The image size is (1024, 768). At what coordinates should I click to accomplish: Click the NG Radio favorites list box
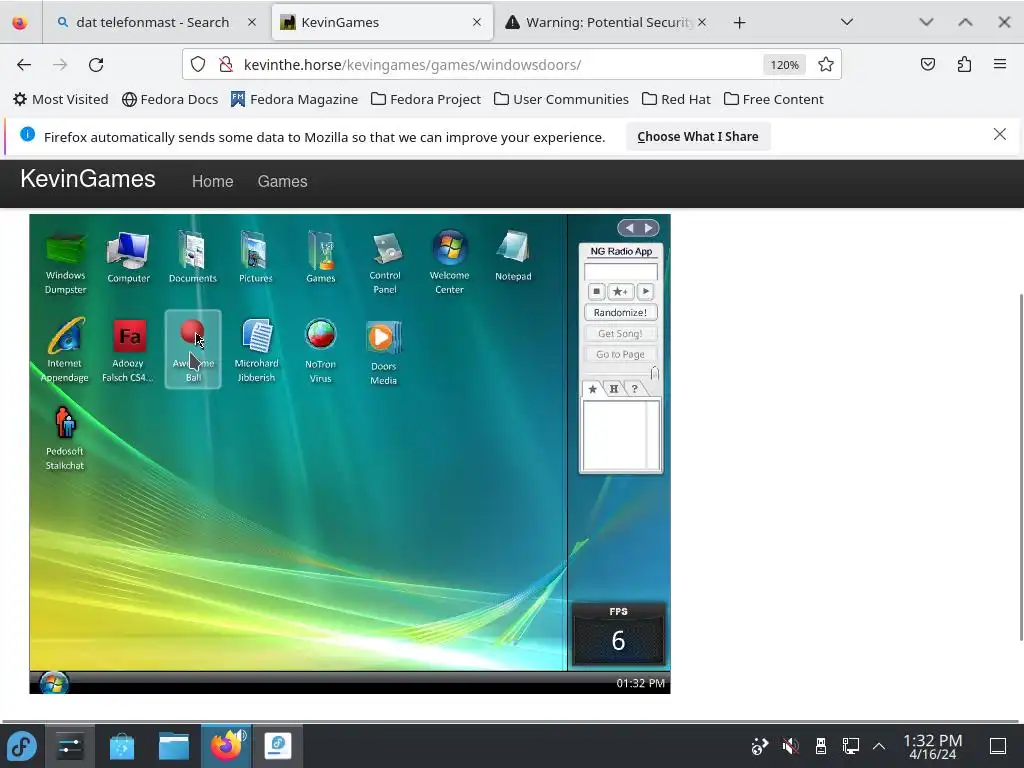click(x=620, y=435)
